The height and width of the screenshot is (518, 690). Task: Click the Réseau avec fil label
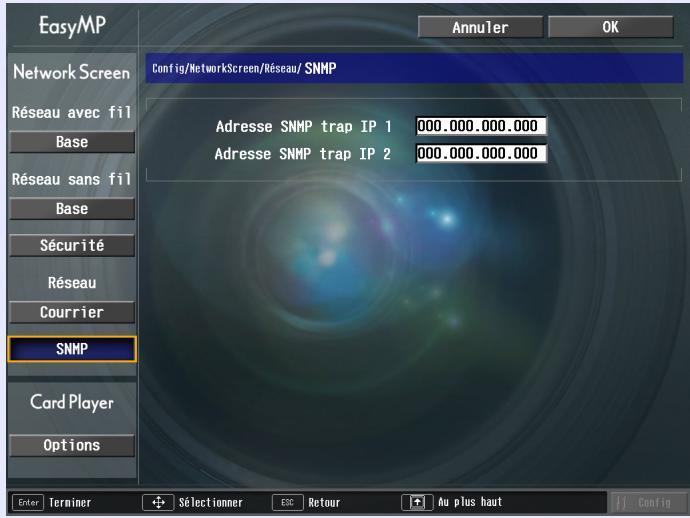[72, 112]
